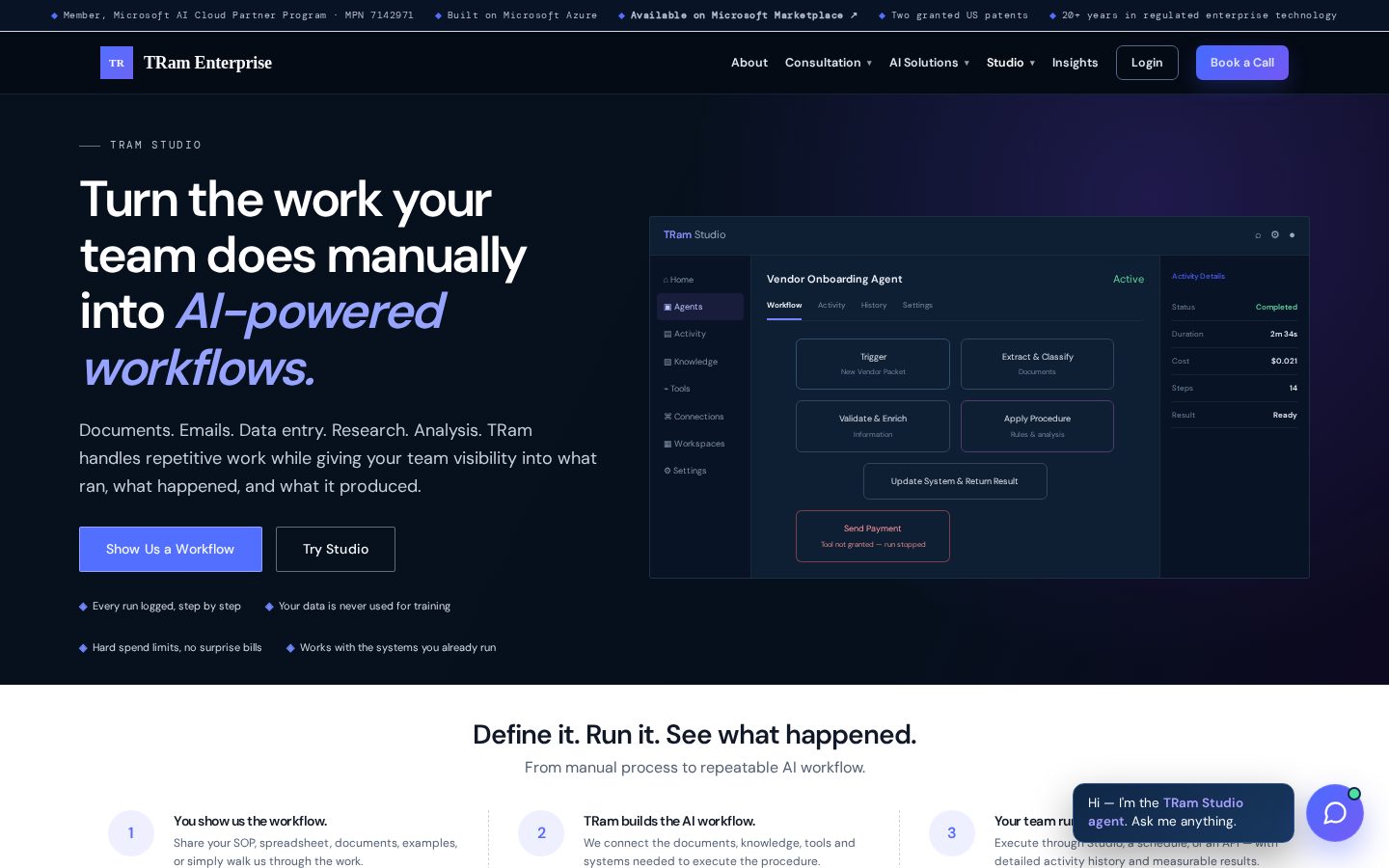Click search icon in TRam Studio header
The image size is (1389, 868).
1258,235
